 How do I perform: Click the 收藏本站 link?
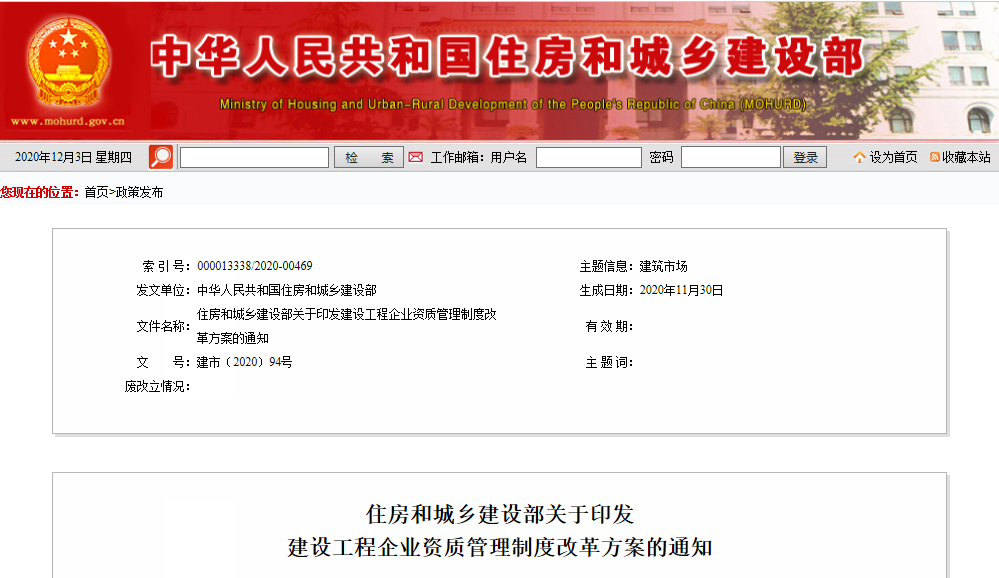pyautogui.click(x=966, y=157)
